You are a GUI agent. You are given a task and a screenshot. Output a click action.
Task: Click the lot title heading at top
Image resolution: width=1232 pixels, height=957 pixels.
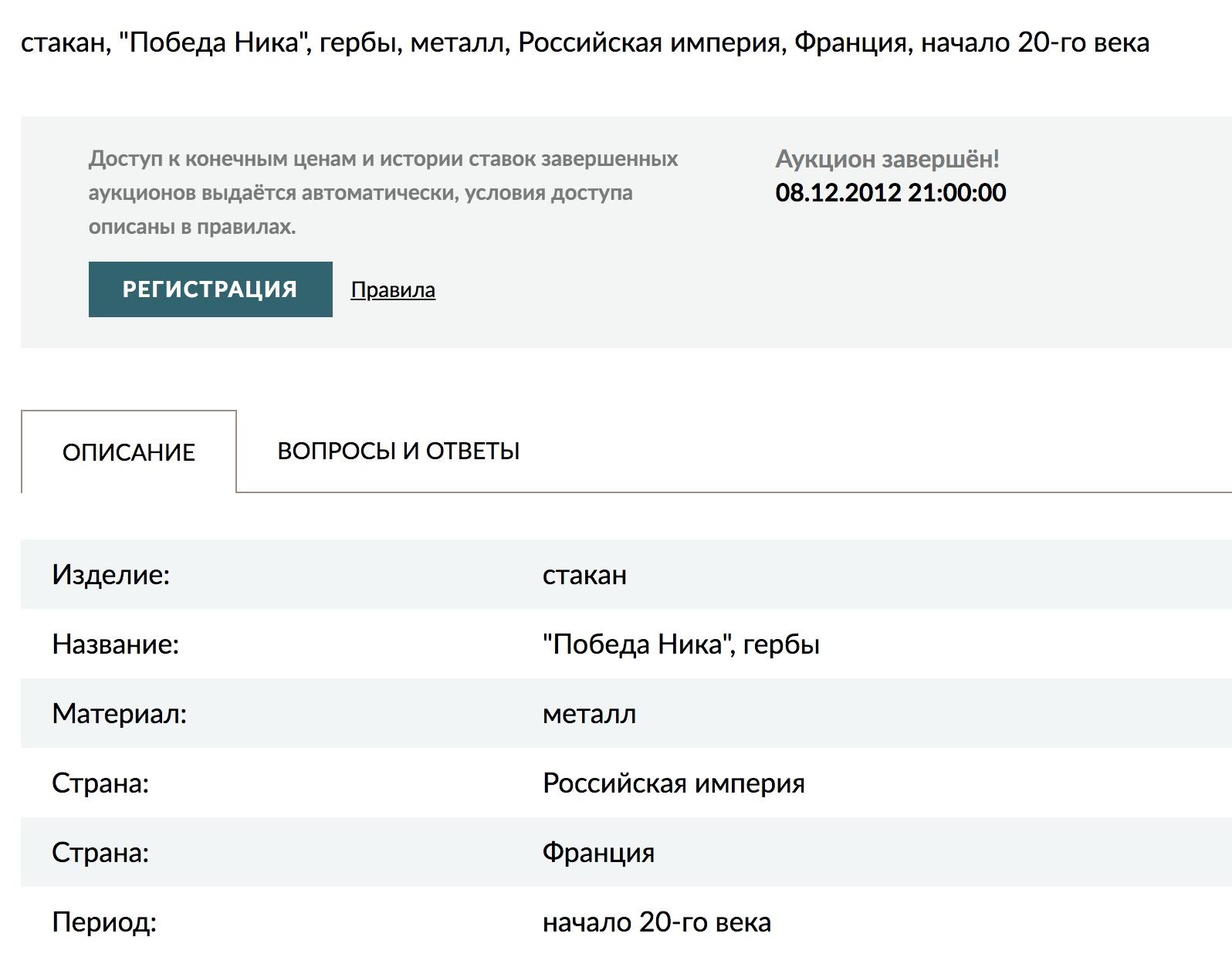(584, 42)
